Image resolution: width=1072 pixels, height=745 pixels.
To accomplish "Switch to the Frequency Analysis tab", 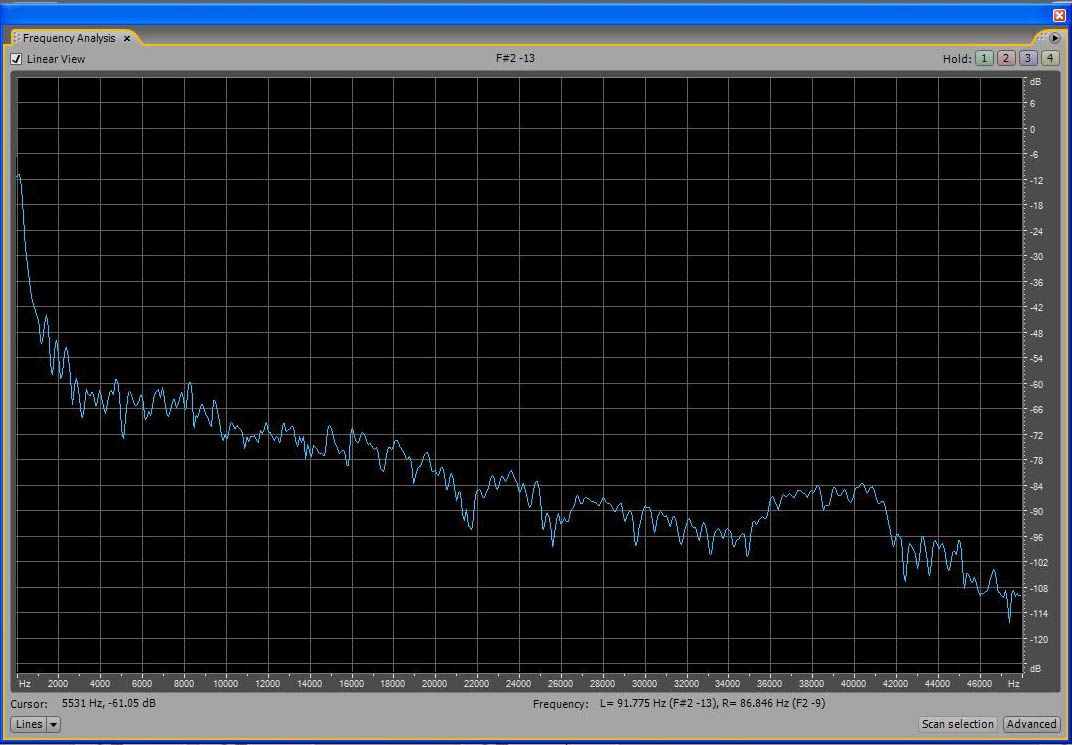I will pos(69,38).
